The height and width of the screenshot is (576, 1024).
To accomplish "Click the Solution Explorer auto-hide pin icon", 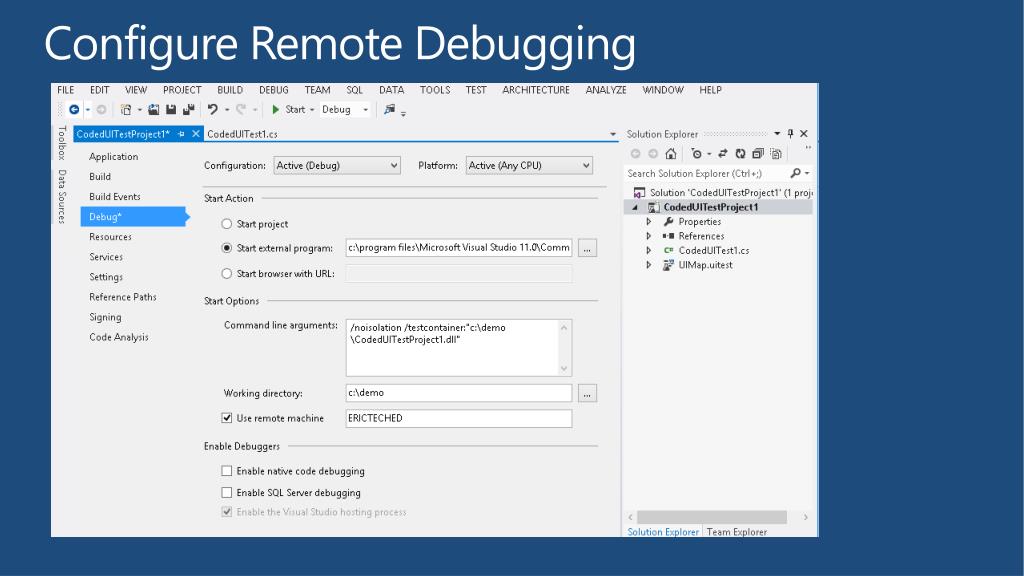I will coord(790,134).
